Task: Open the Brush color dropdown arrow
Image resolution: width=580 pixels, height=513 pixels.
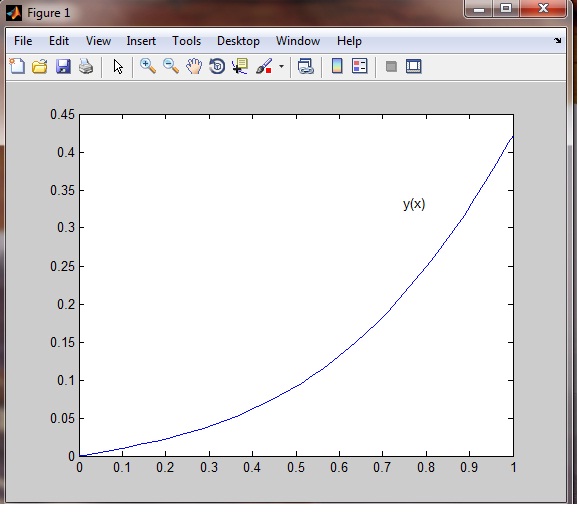Action: (x=281, y=67)
